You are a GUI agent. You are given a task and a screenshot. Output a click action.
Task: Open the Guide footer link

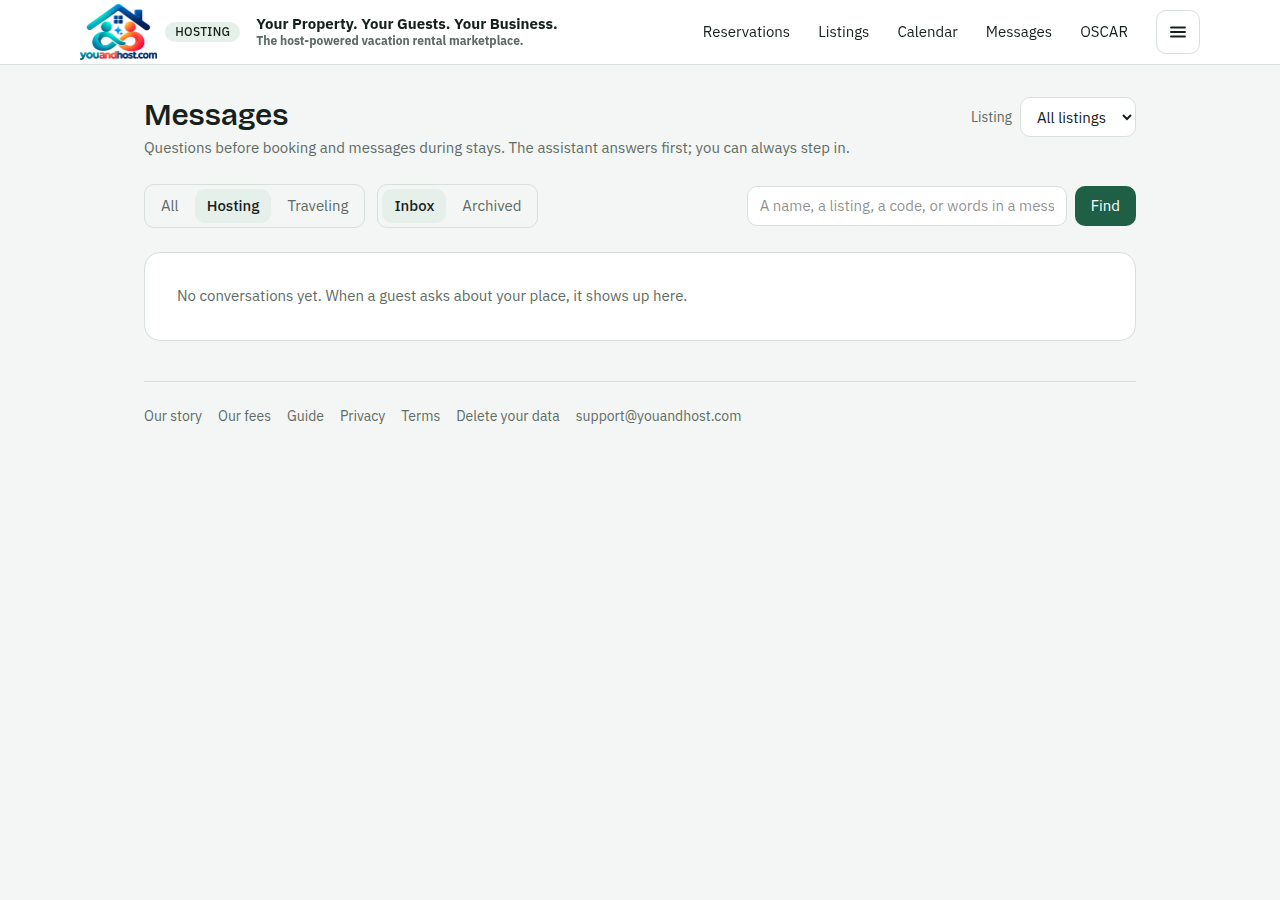click(x=305, y=416)
